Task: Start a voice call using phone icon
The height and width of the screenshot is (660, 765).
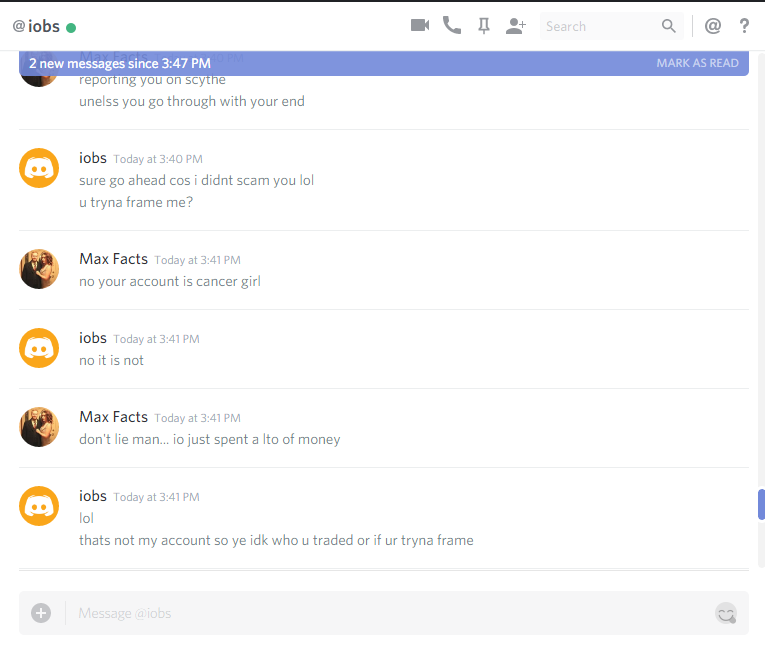Action: point(452,25)
